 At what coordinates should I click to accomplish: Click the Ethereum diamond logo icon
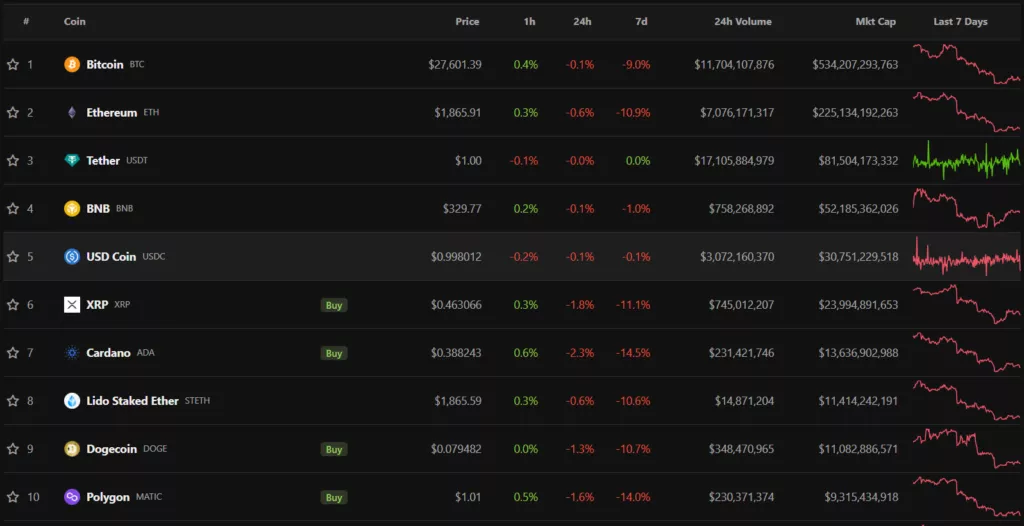(72, 112)
